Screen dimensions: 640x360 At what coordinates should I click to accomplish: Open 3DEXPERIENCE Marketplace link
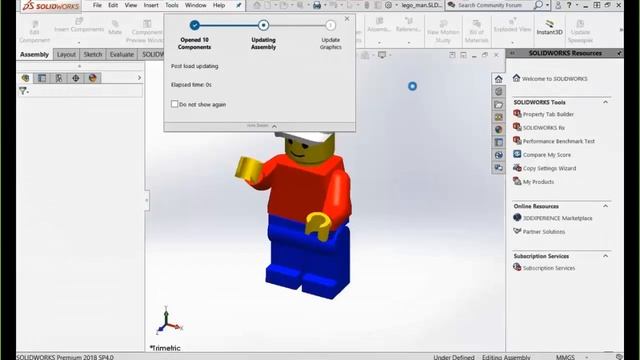pos(557,218)
